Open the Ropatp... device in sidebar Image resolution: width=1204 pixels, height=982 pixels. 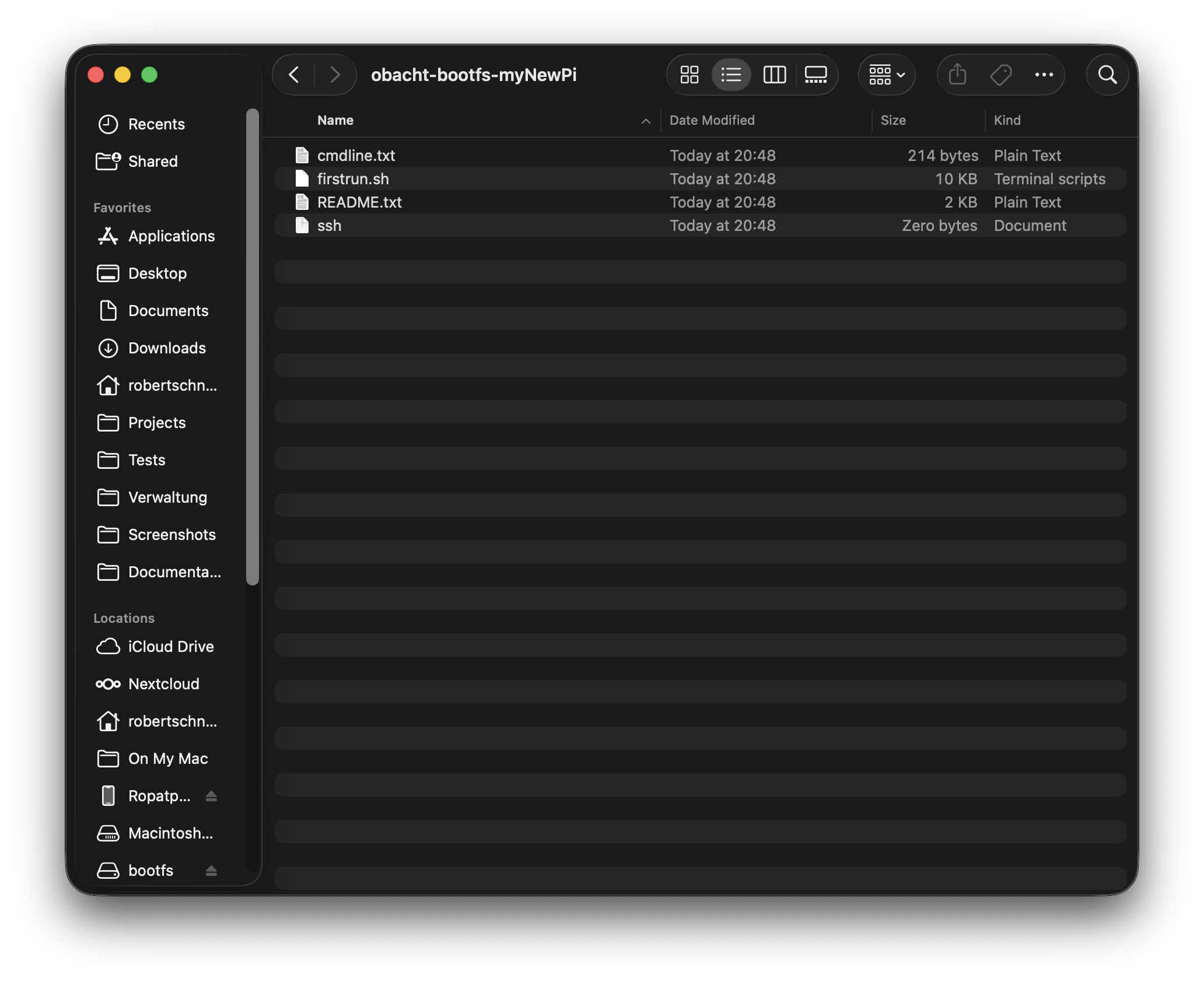click(160, 796)
